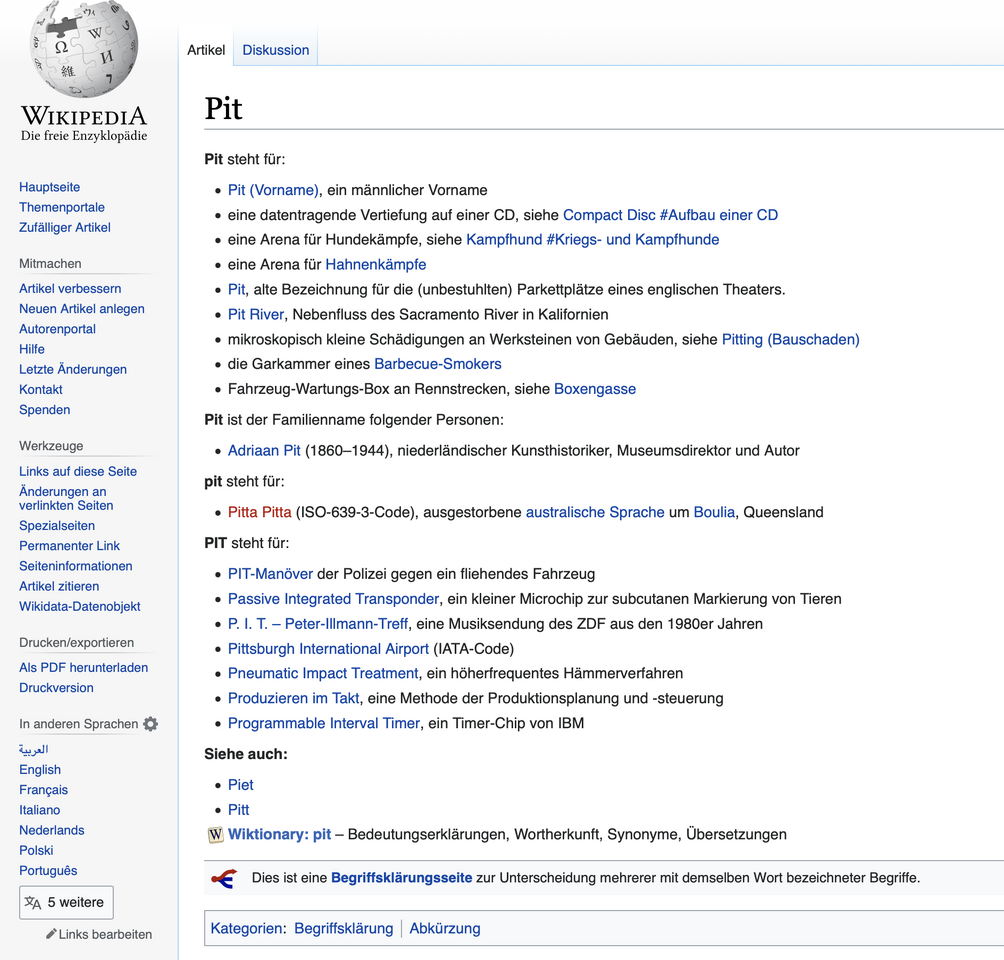Open Artikel verbessern link
1004x960 pixels.
click(x=70, y=288)
